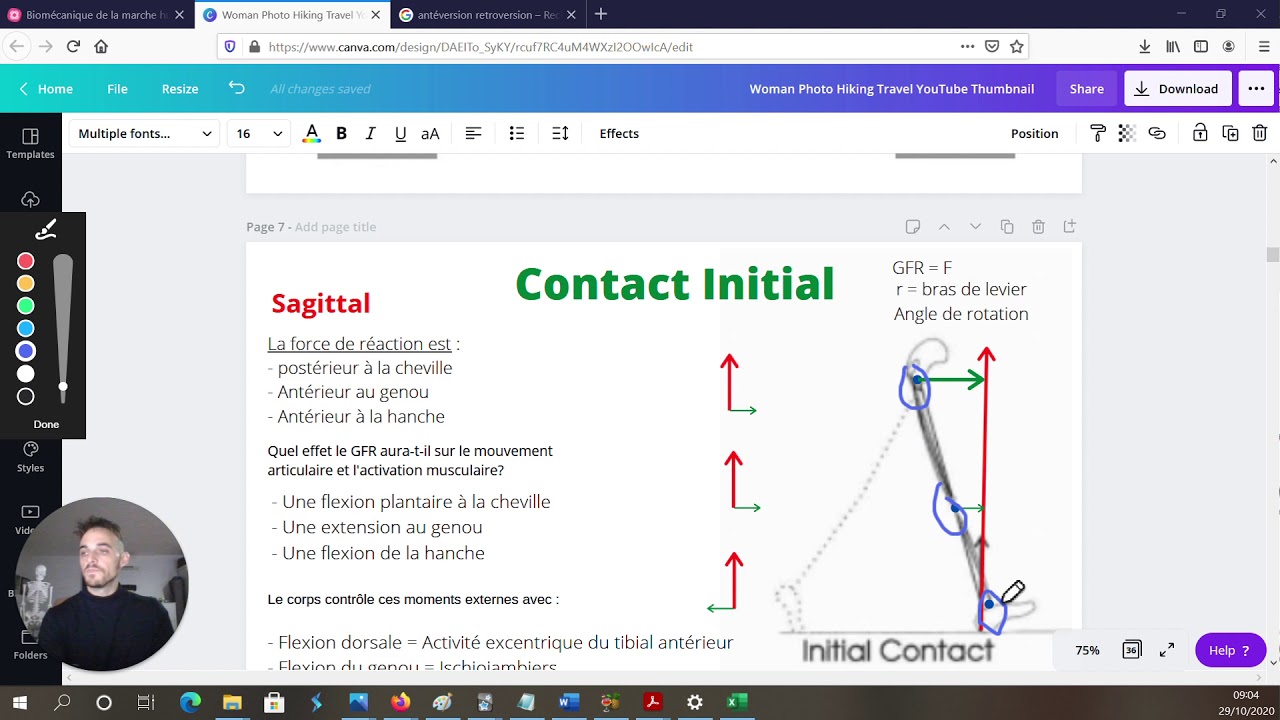The image size is (1280, 720).
Task: Move Page 7 up
Action: coord(944,227)
